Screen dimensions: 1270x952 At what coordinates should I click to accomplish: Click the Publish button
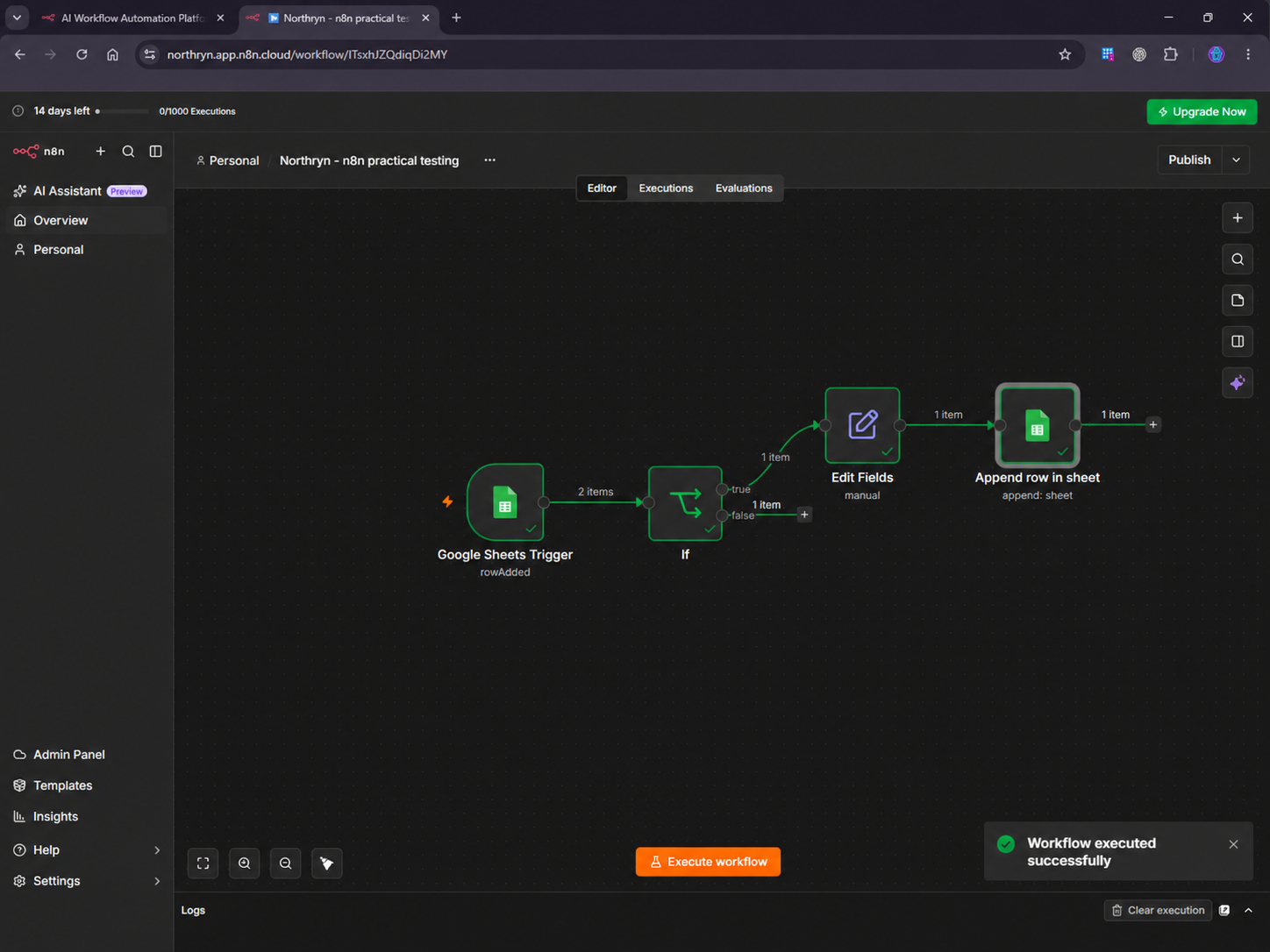1189,160
